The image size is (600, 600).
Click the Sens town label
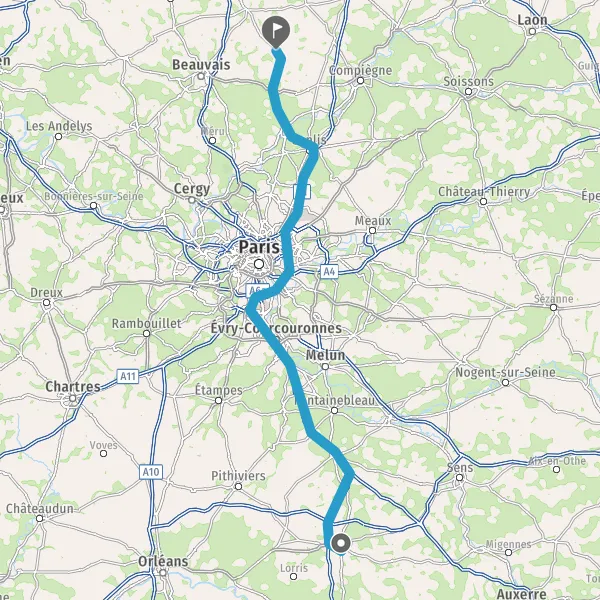460,468
